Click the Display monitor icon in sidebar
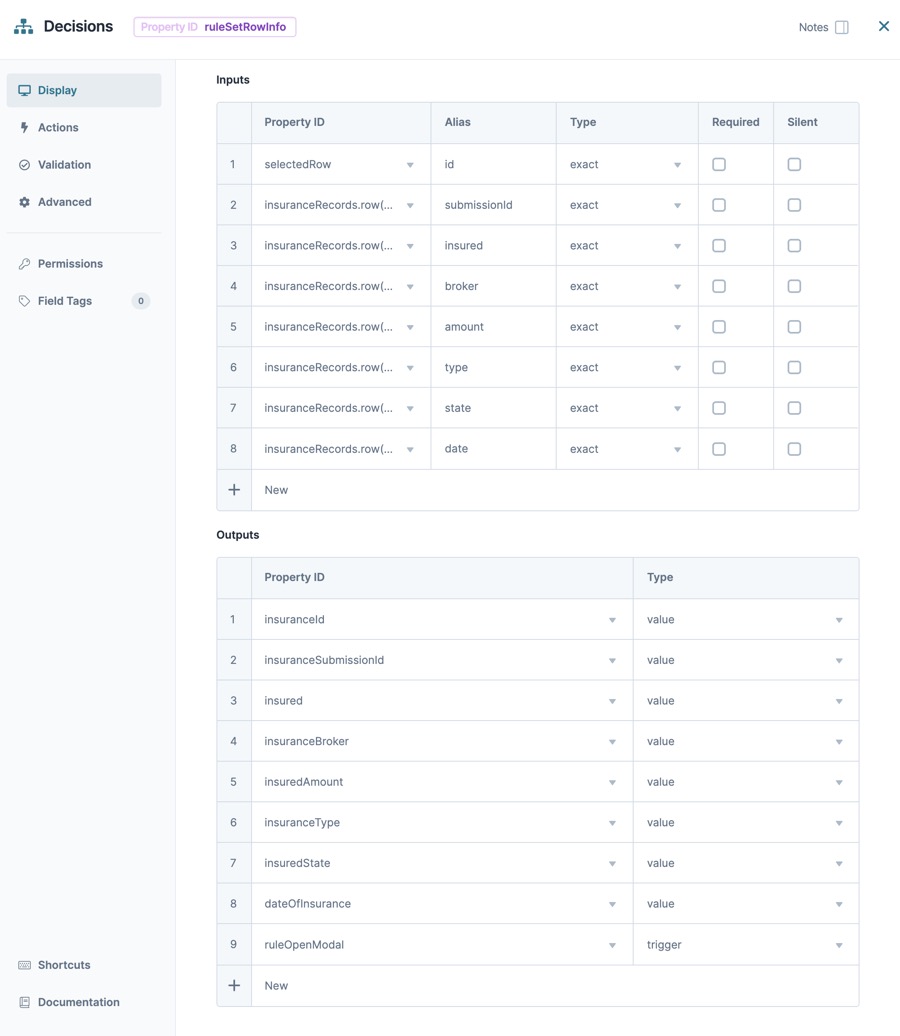The height and width of the screenshot is (1036, 900). click(24, 91)
